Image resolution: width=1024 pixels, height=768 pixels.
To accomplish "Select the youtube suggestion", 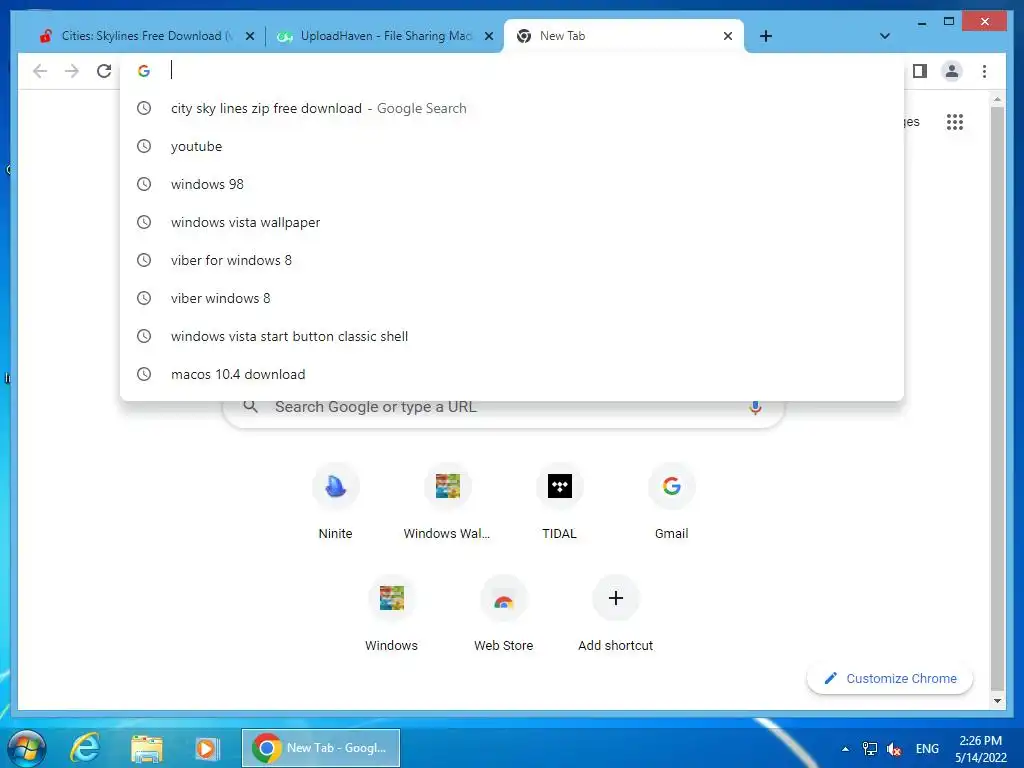I will click(512, 146).
